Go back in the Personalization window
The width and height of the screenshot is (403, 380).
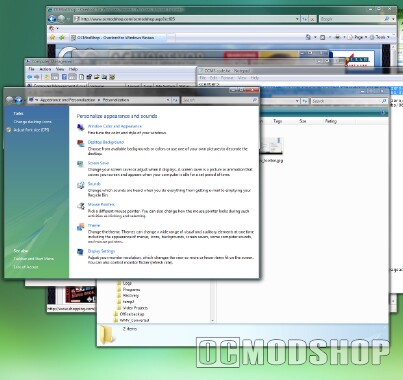10,100
